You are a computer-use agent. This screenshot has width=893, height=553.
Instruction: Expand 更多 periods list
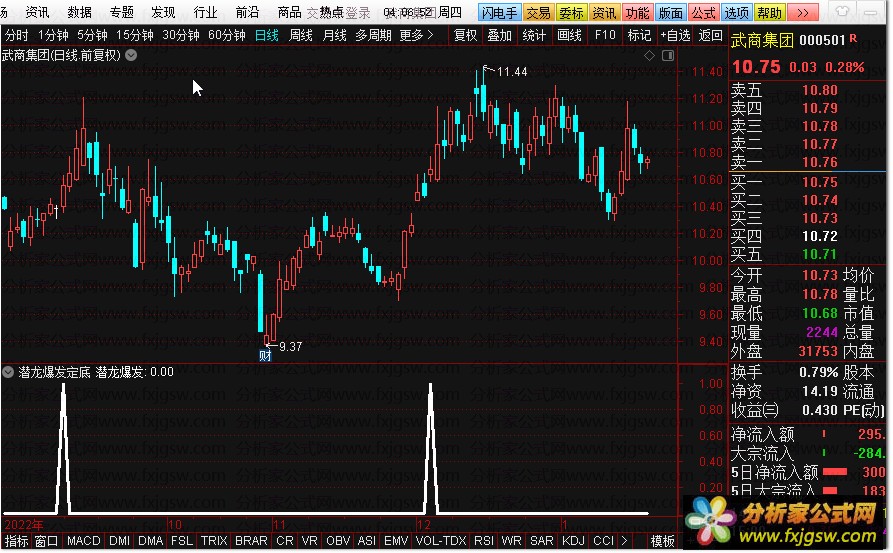tap(416, 35)
